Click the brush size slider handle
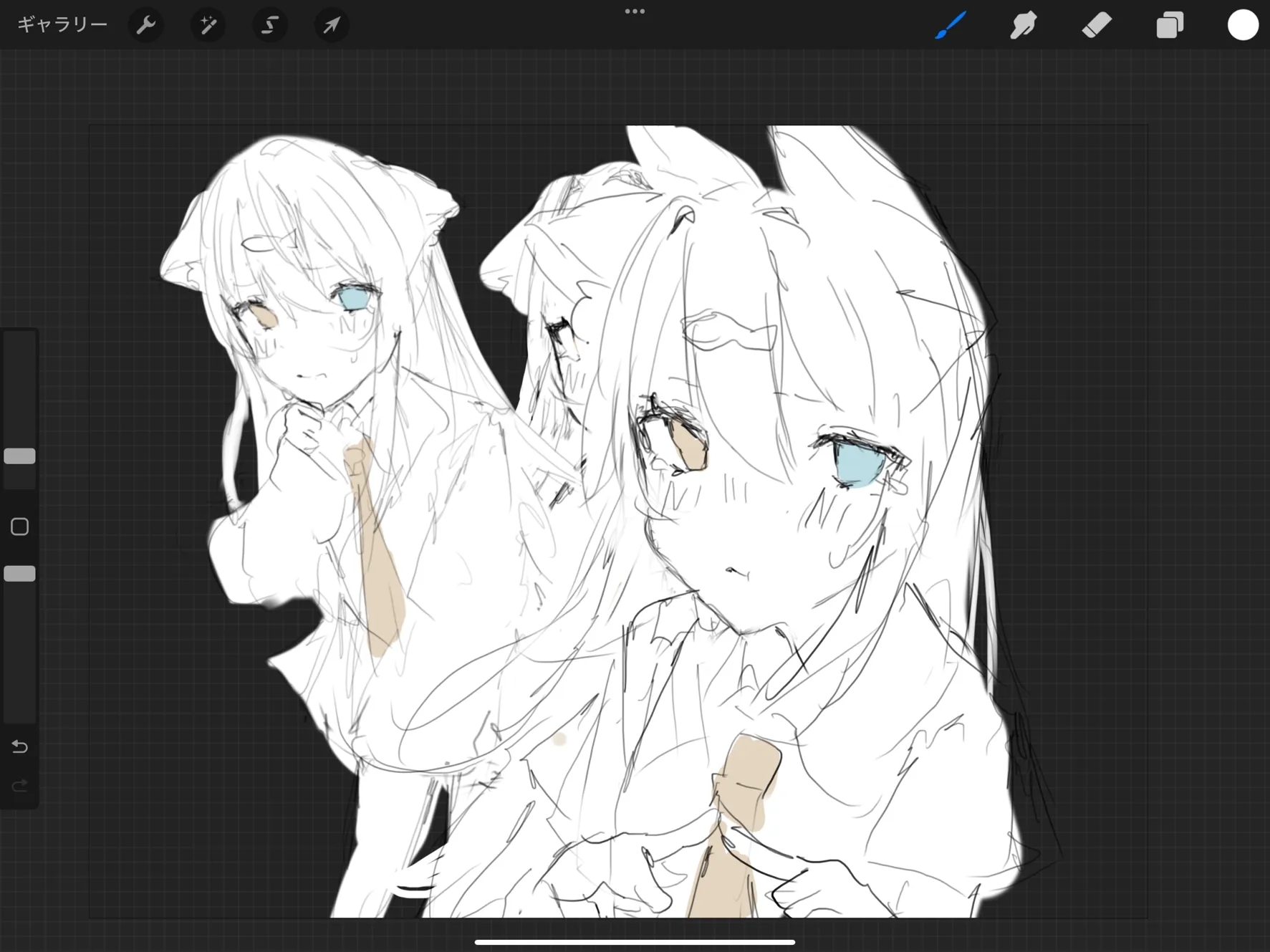This screenshot has width=1270, height=952. [x=19, y=456]
